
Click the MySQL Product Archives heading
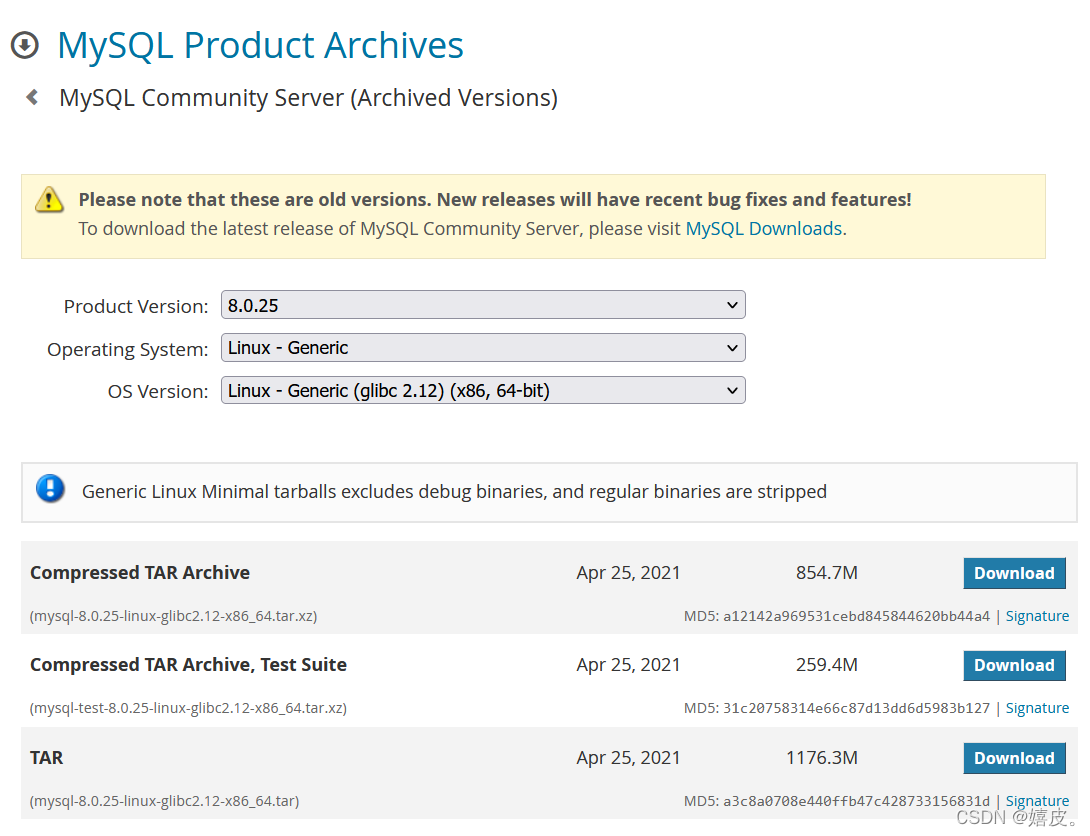(x=260, y=46)
